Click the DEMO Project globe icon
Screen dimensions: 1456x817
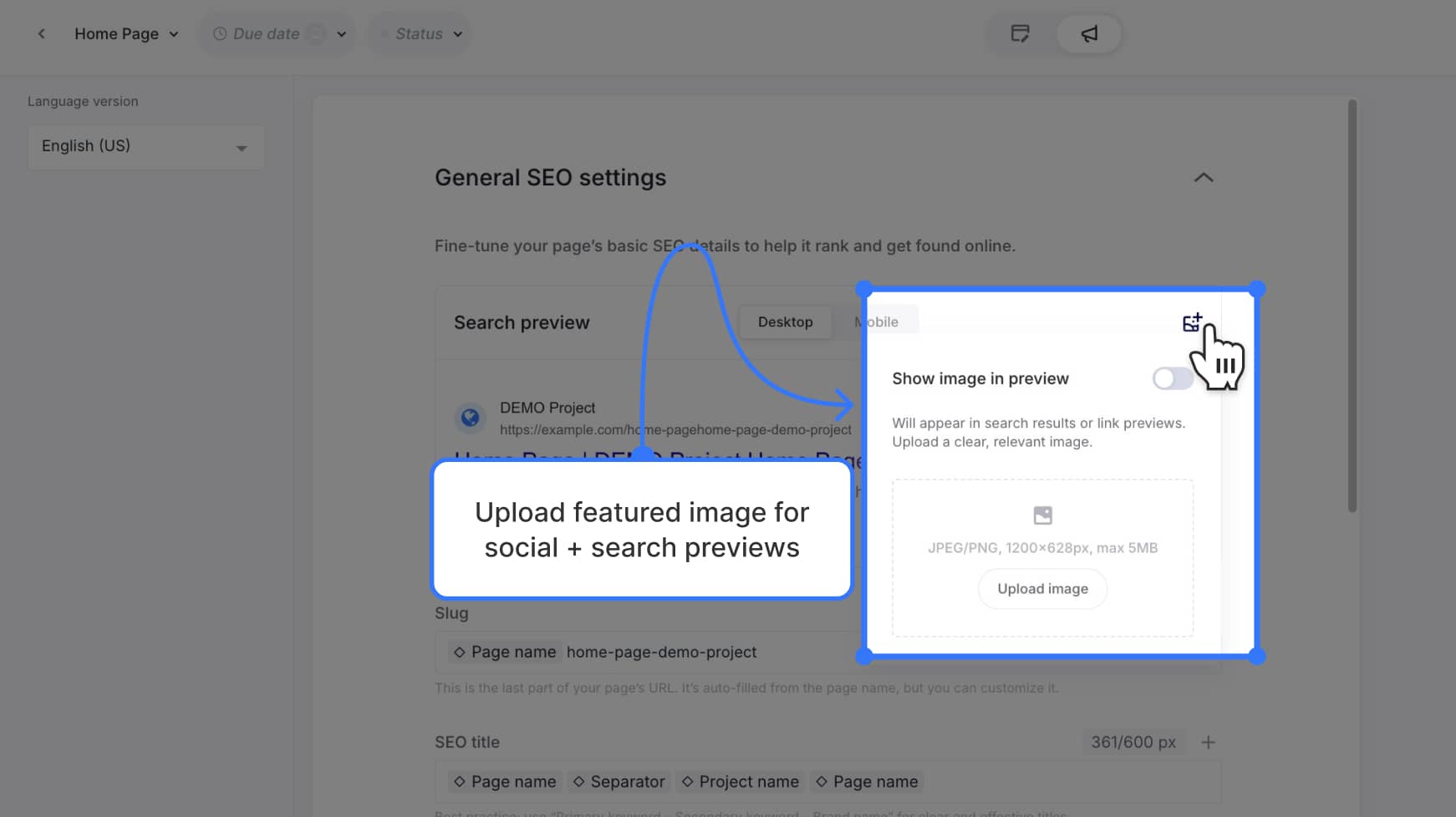pyautogui.click(x=470, y=417)
